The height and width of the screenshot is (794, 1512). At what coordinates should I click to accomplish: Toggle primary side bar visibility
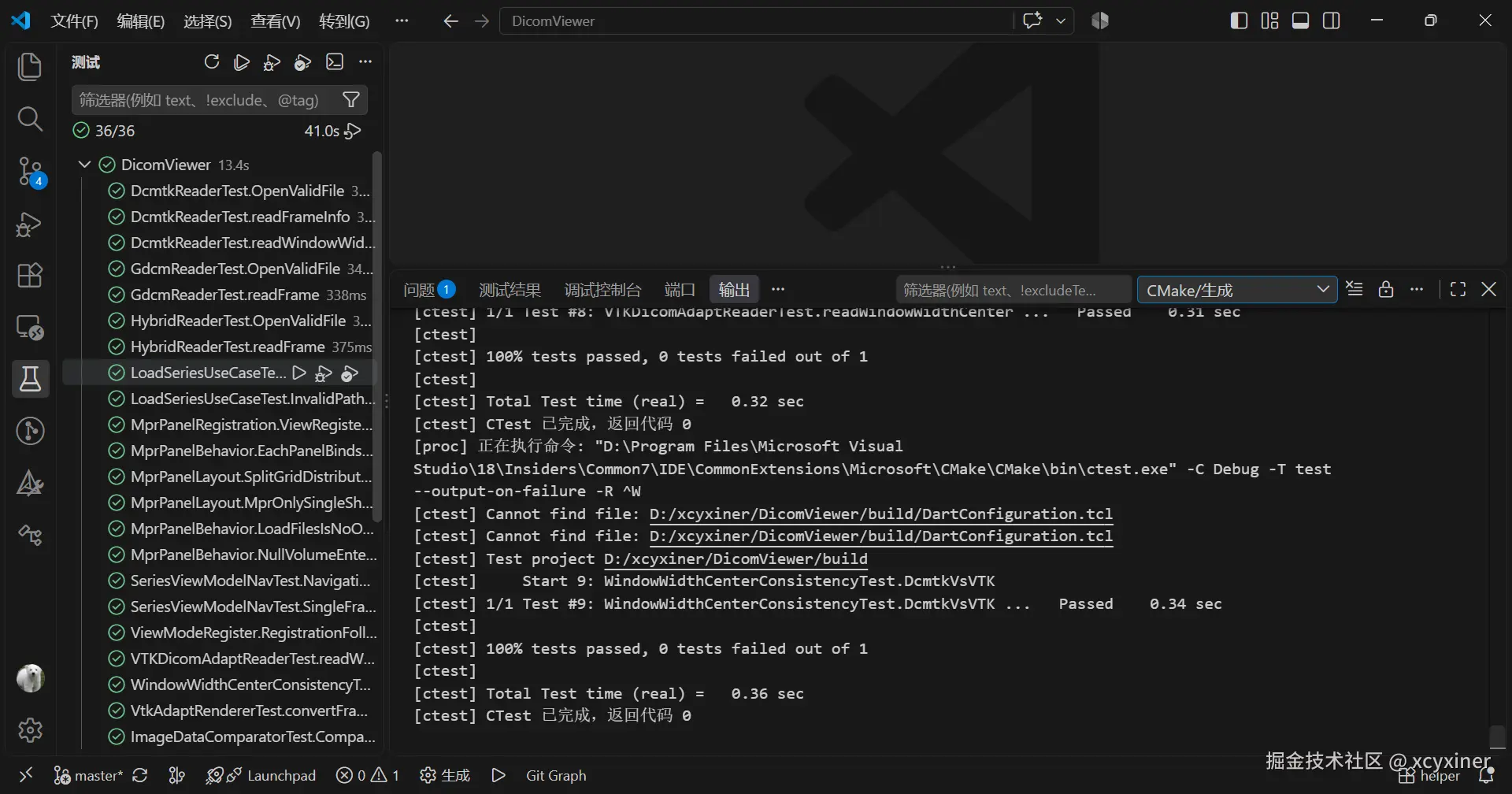point(1239,20)
